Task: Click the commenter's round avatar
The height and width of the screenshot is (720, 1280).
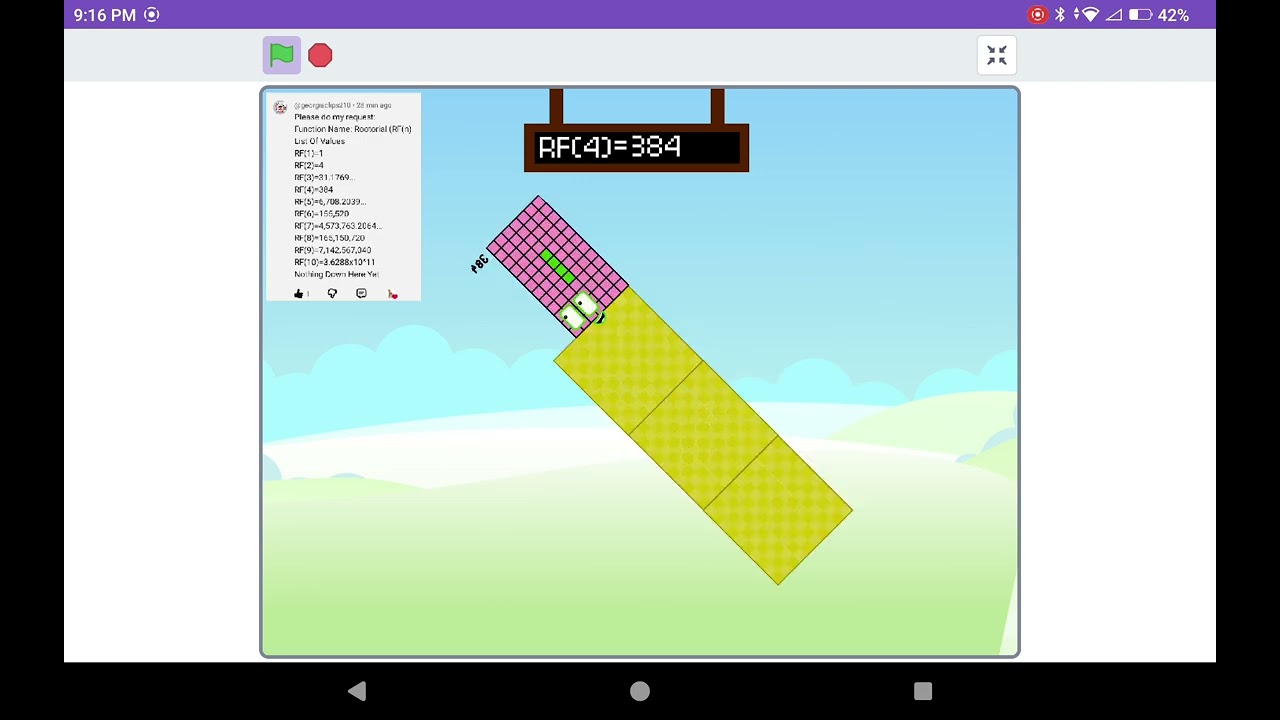Action: (x=280, y=107)
